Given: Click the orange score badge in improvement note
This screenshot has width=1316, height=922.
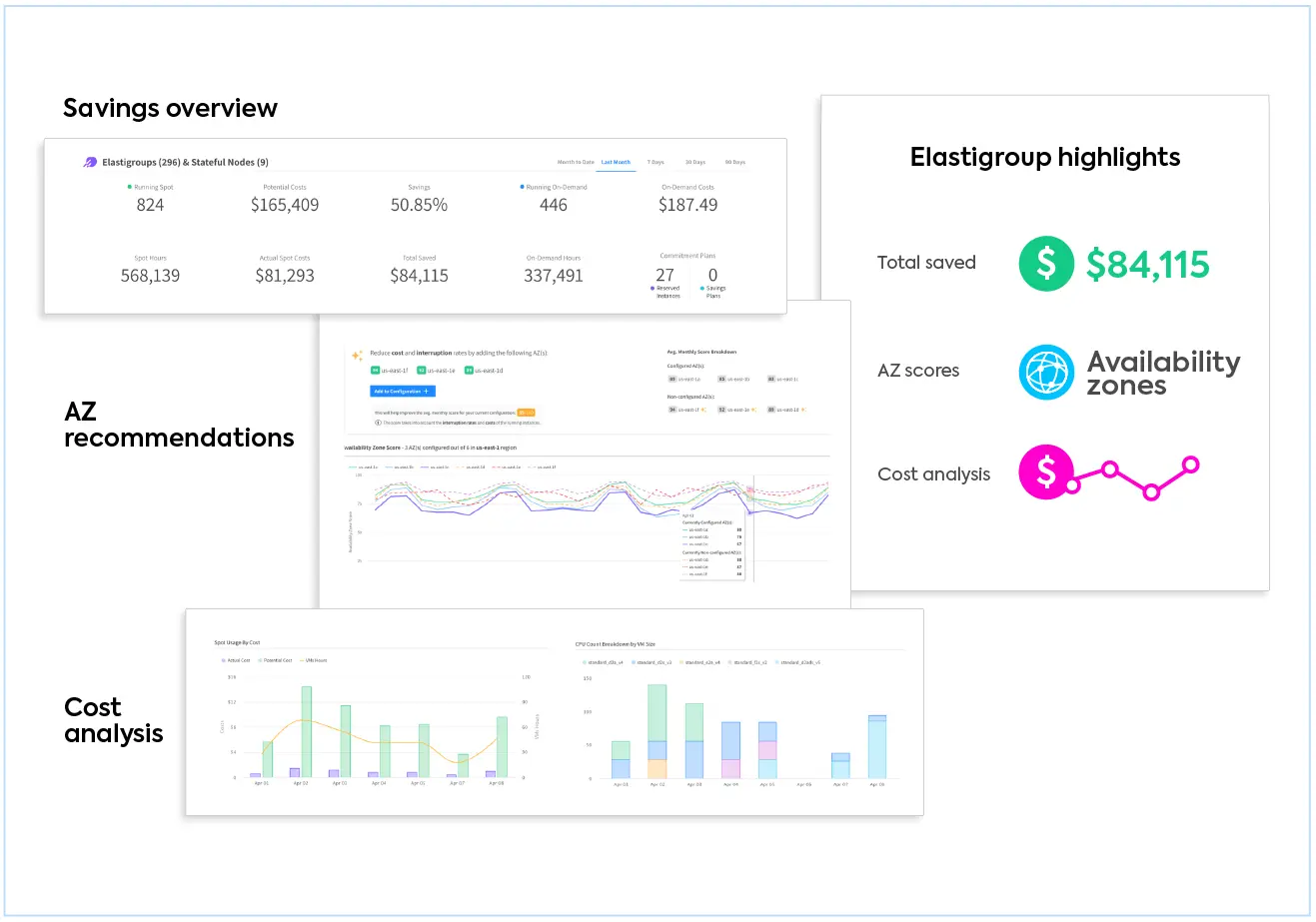Looking at the screenshot, I should click(527, 413).
